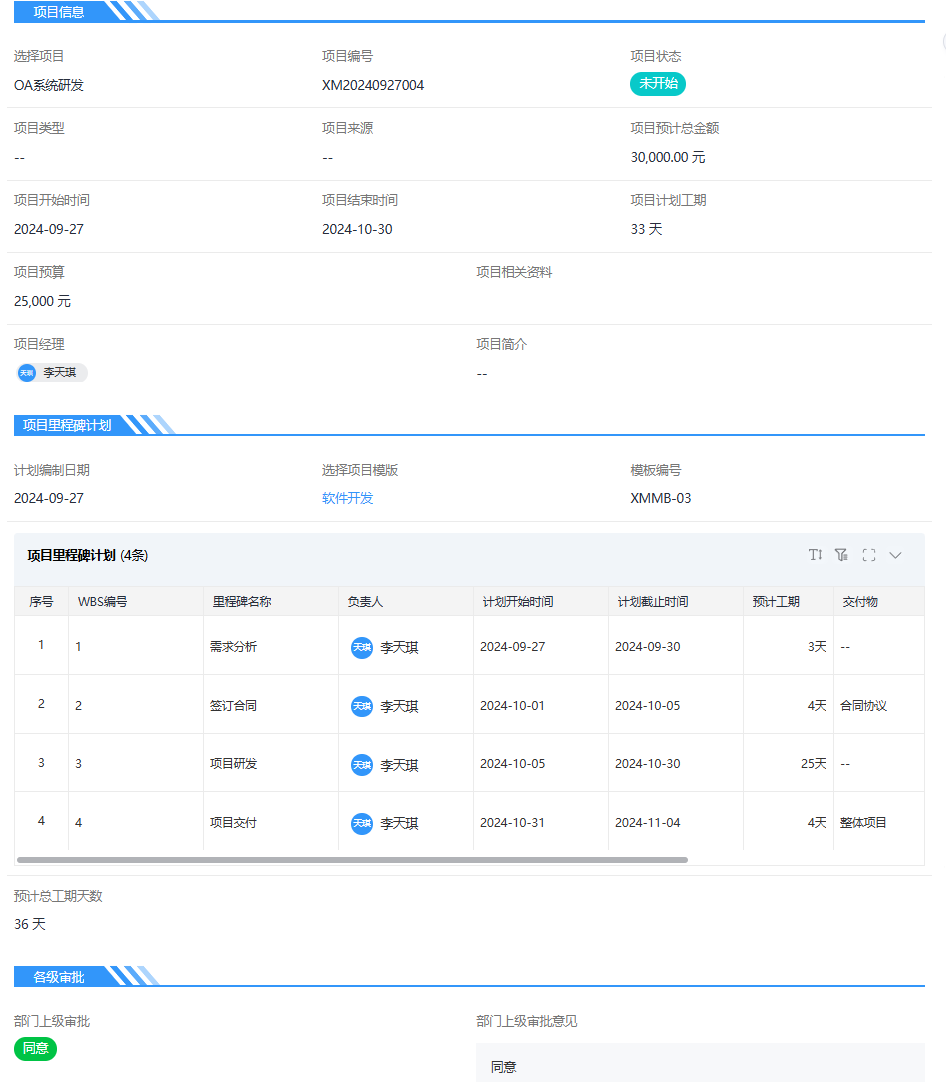Click 李天琪 avatar in 需求分析 row
The height and width of the screenshot is (1082, 946).
(x=361, y=648)
